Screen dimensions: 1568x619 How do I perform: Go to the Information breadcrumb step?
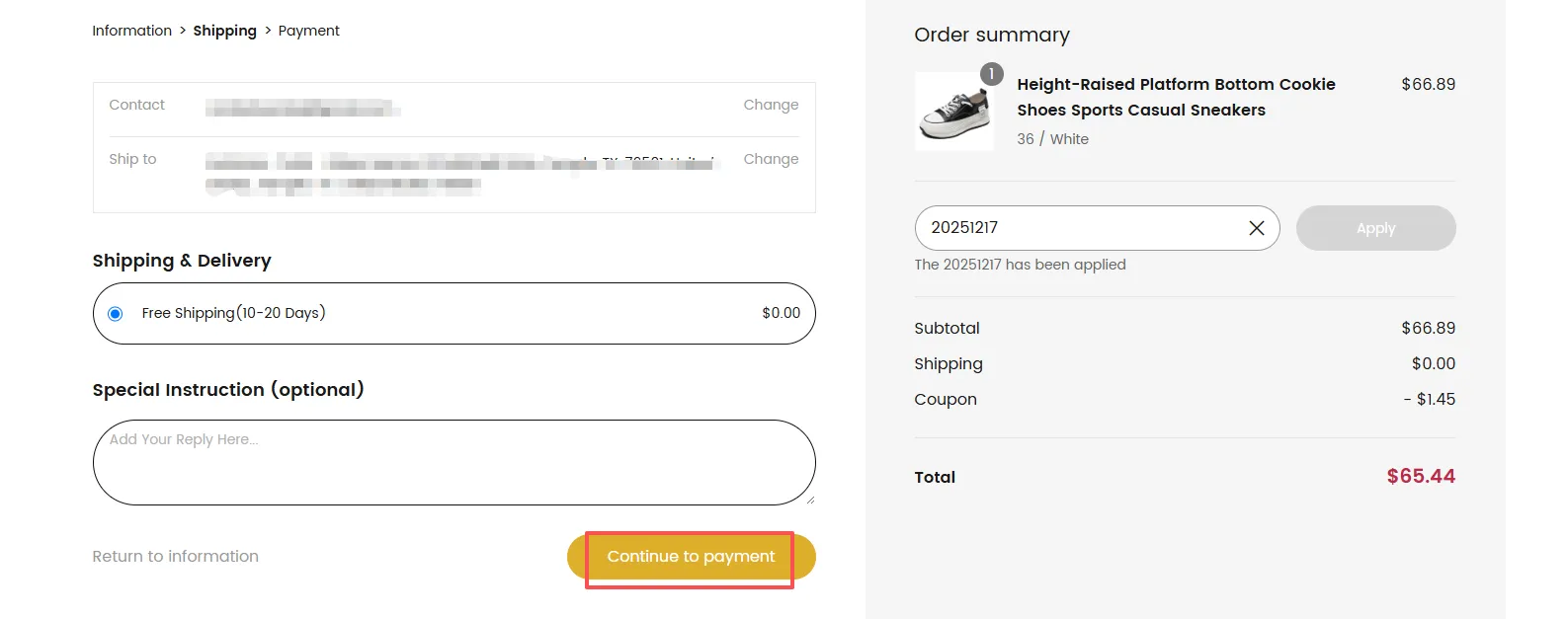click(131, 31)
